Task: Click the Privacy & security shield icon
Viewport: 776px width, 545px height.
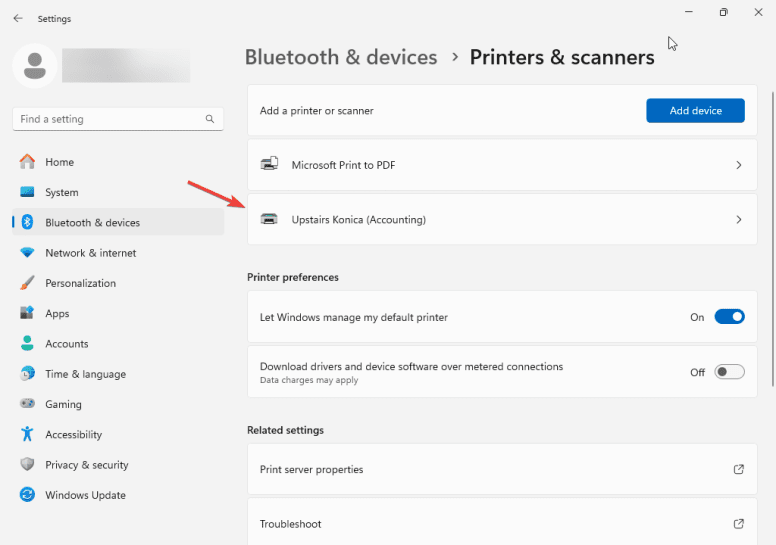Action: pyautogui.click(x=27, y=465)
